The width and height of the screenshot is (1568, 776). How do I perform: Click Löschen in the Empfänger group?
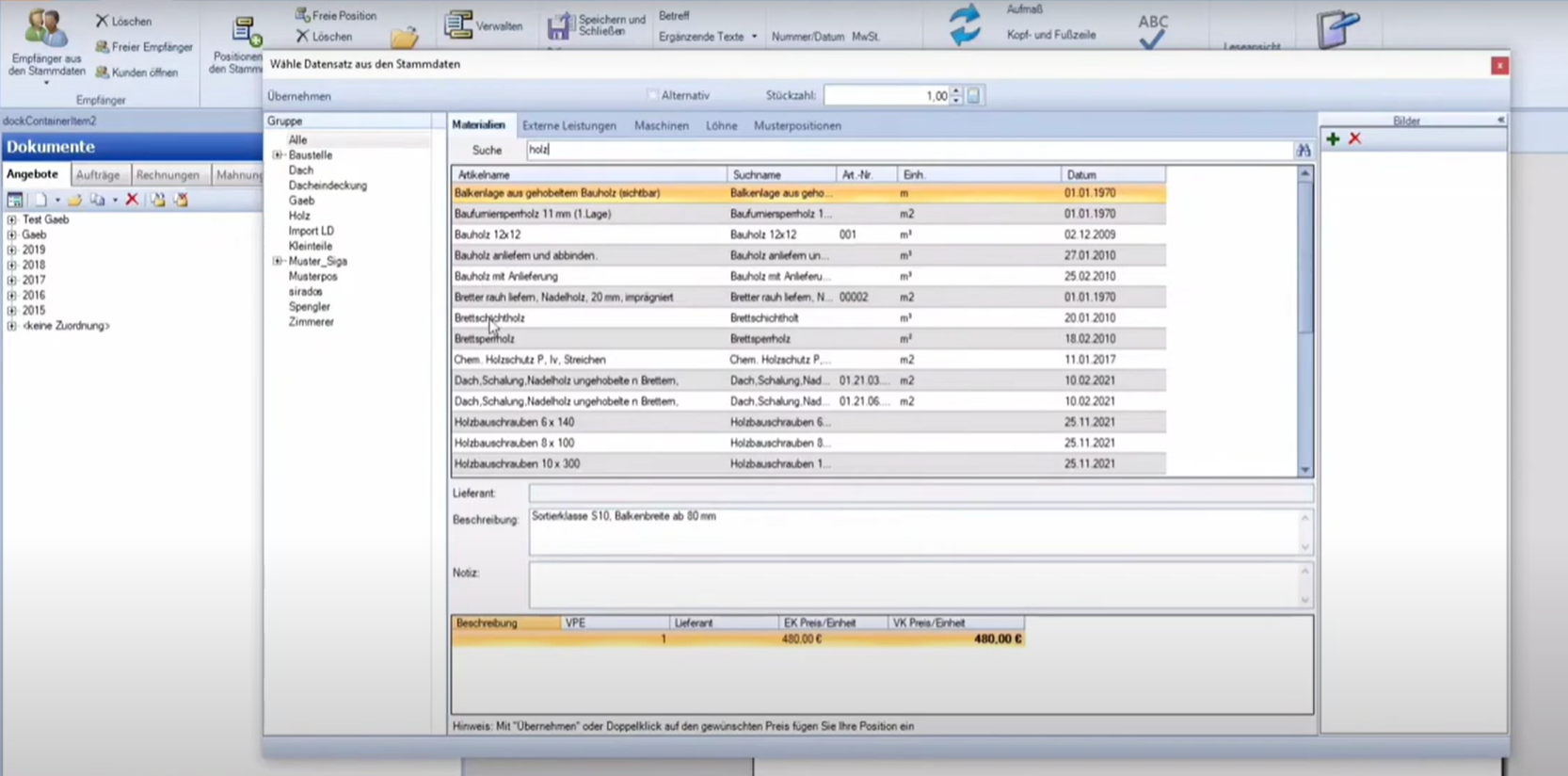[x=123, y=21]
